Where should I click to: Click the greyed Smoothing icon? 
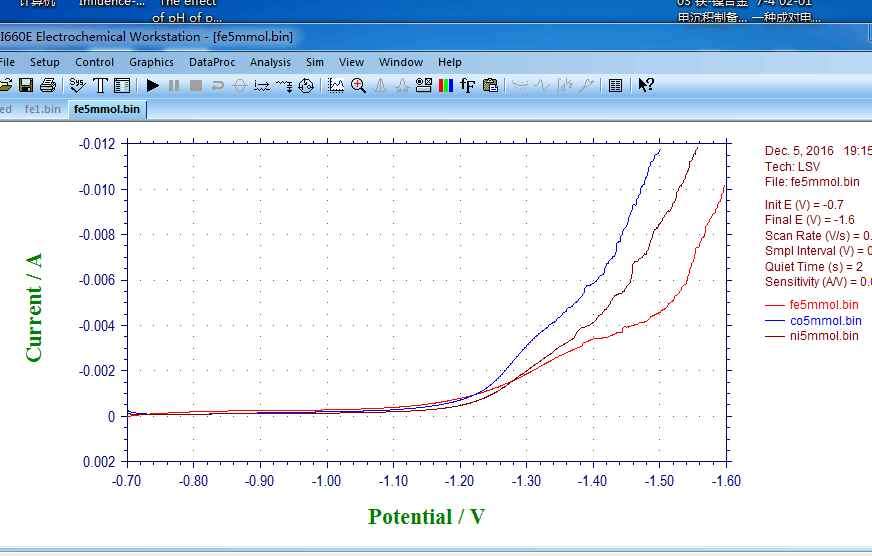520,86
